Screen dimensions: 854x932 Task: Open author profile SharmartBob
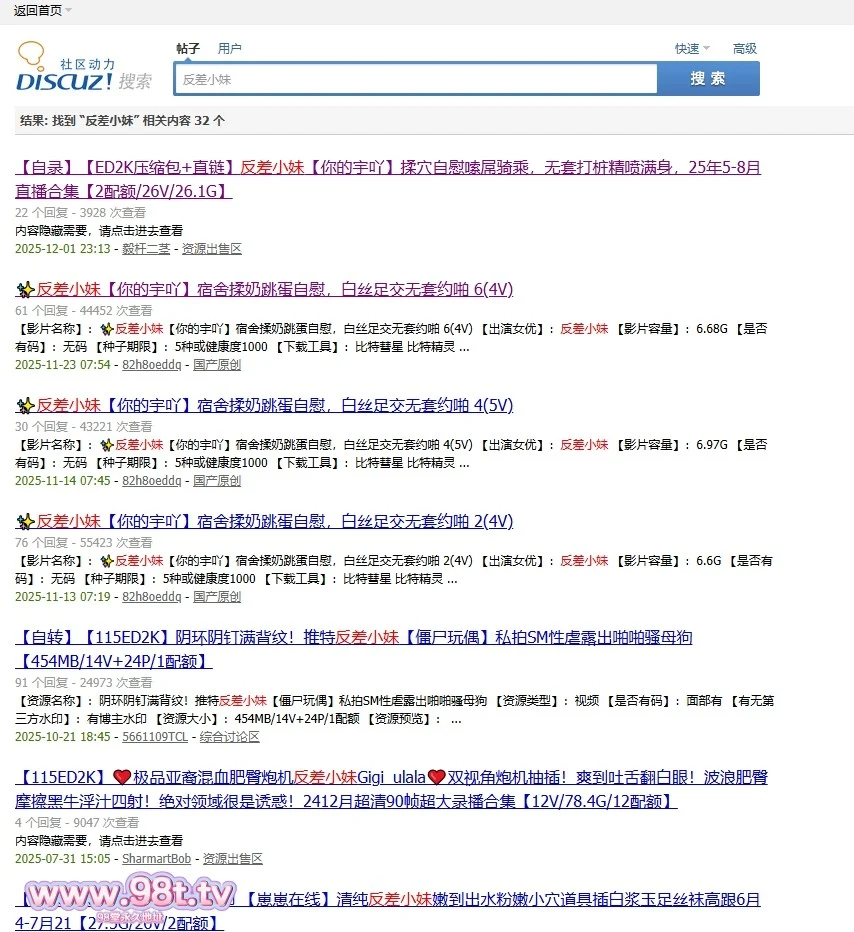click(x=156, y=859)
